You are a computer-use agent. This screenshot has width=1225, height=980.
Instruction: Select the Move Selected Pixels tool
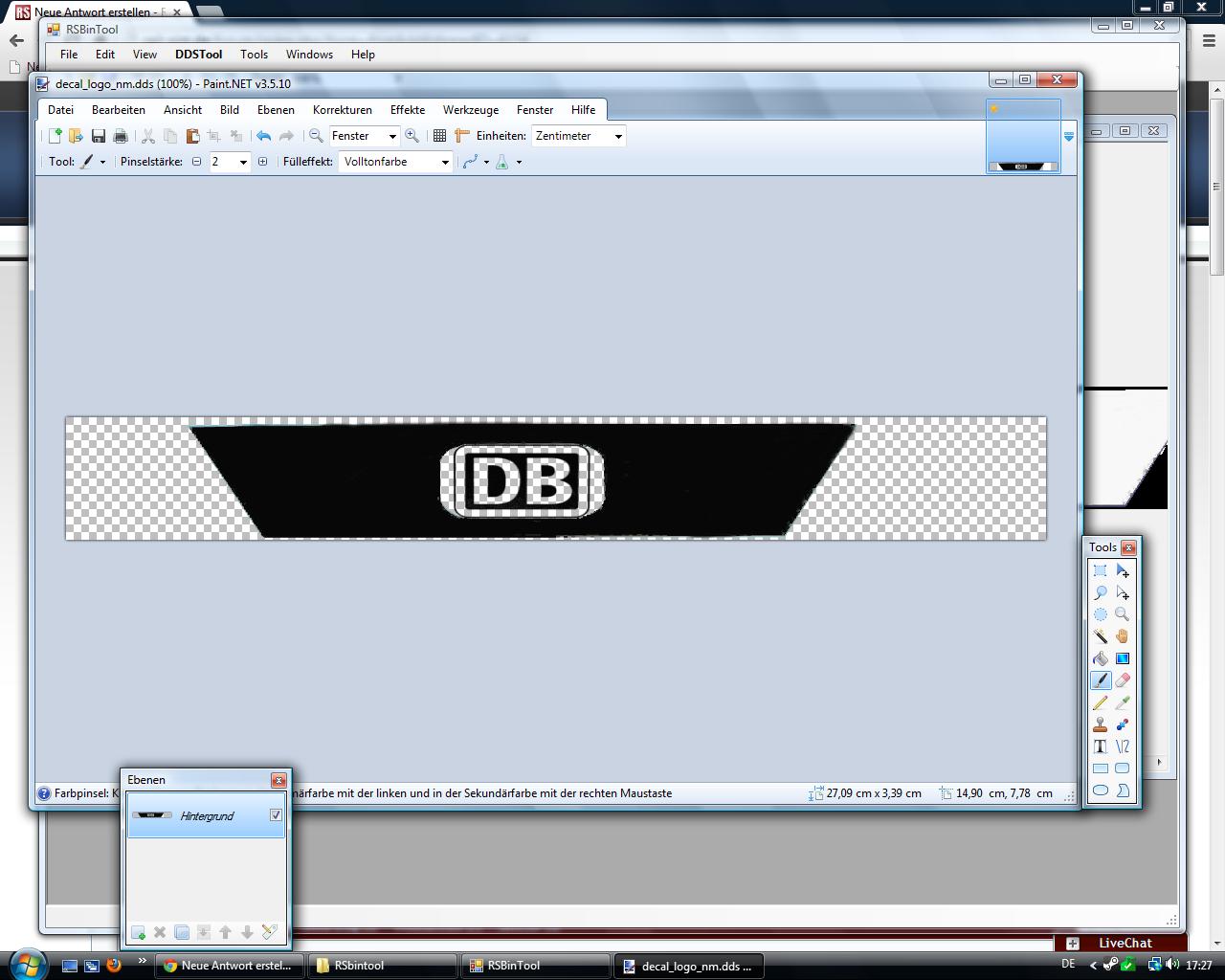[x=1123, y=571]
